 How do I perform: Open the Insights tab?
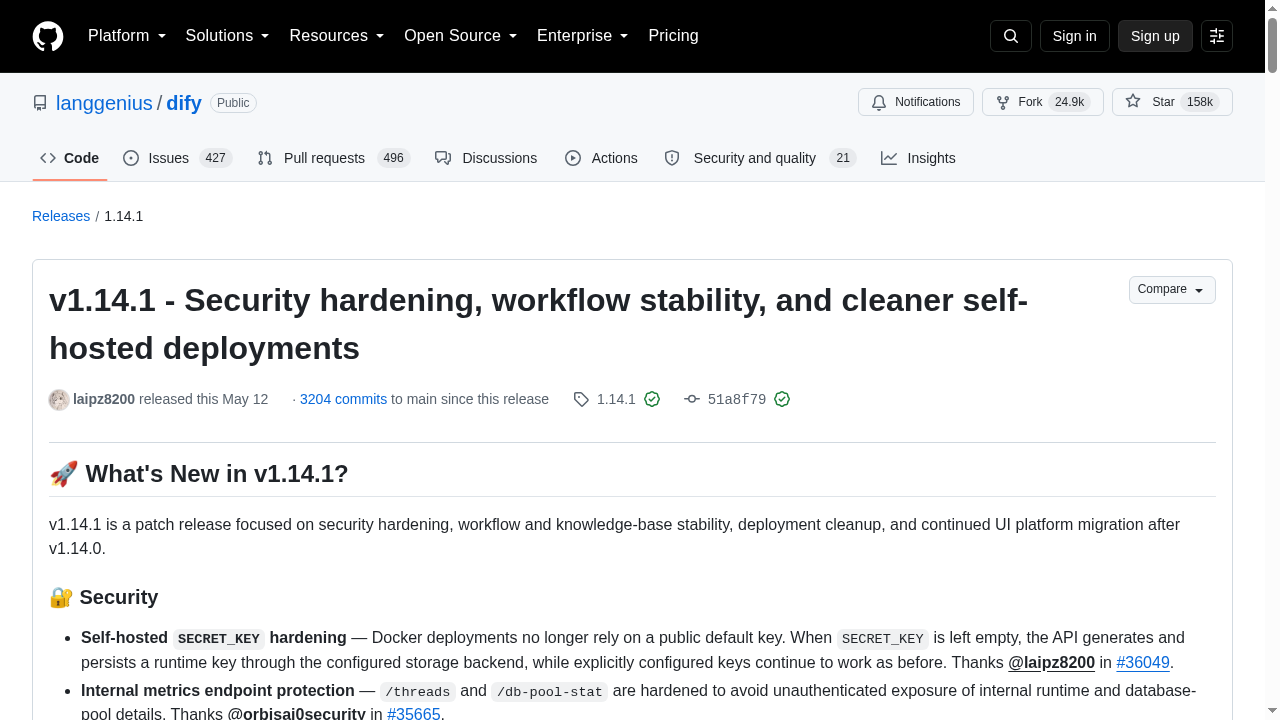[x=918, y=158]
